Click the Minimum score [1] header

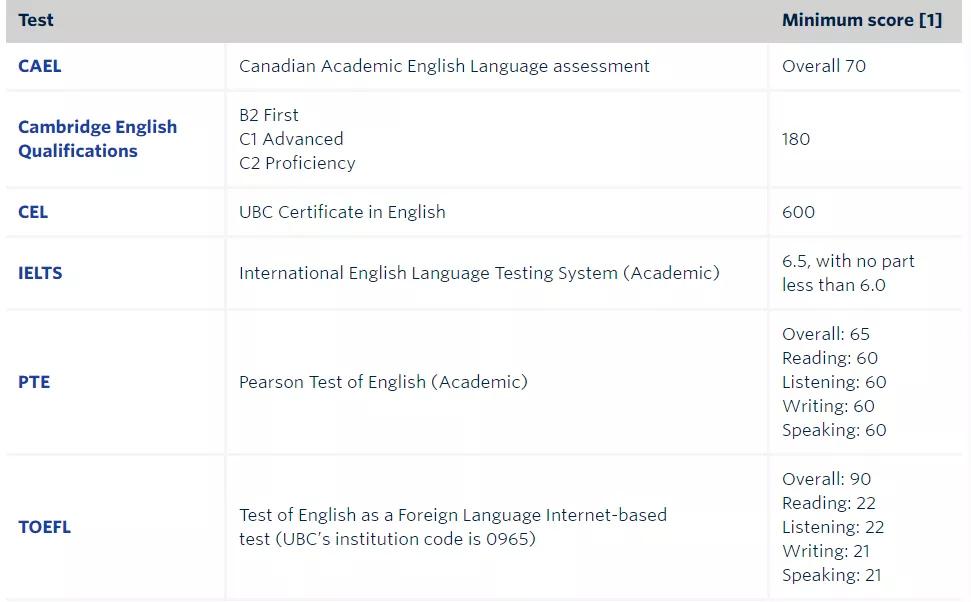coord(861,20)
